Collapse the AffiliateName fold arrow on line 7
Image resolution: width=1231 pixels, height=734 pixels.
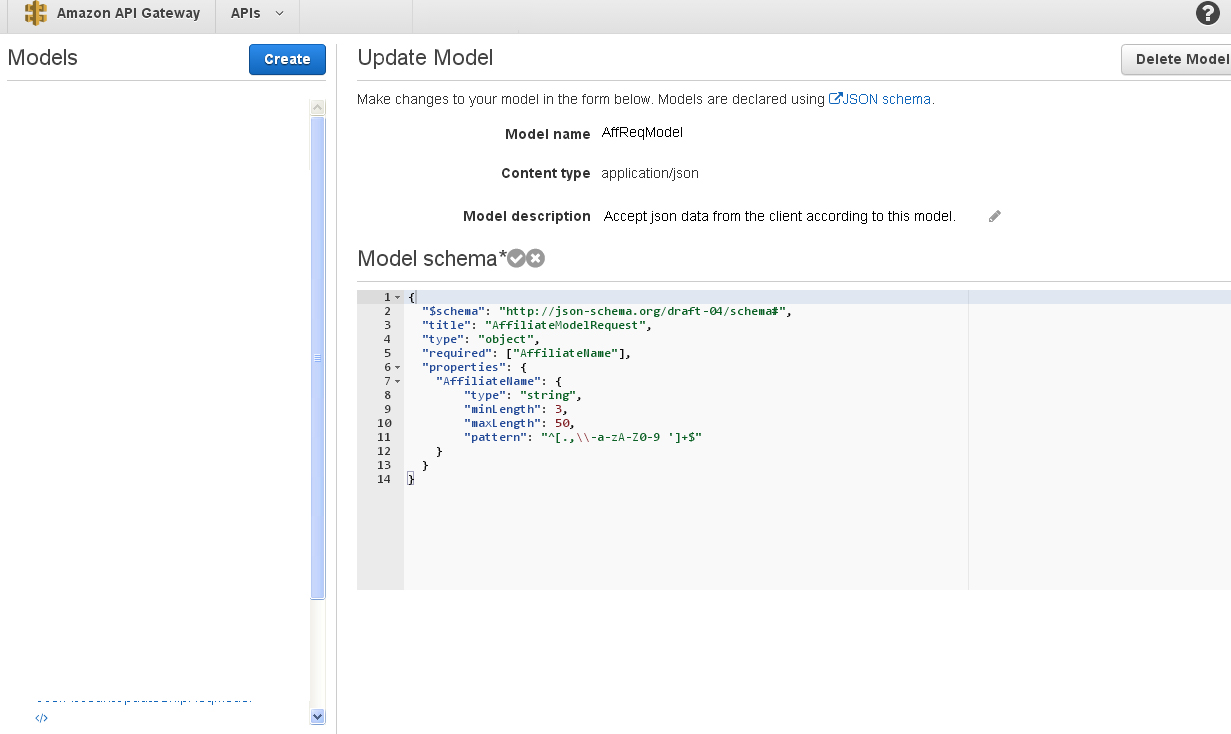point(397,382)
